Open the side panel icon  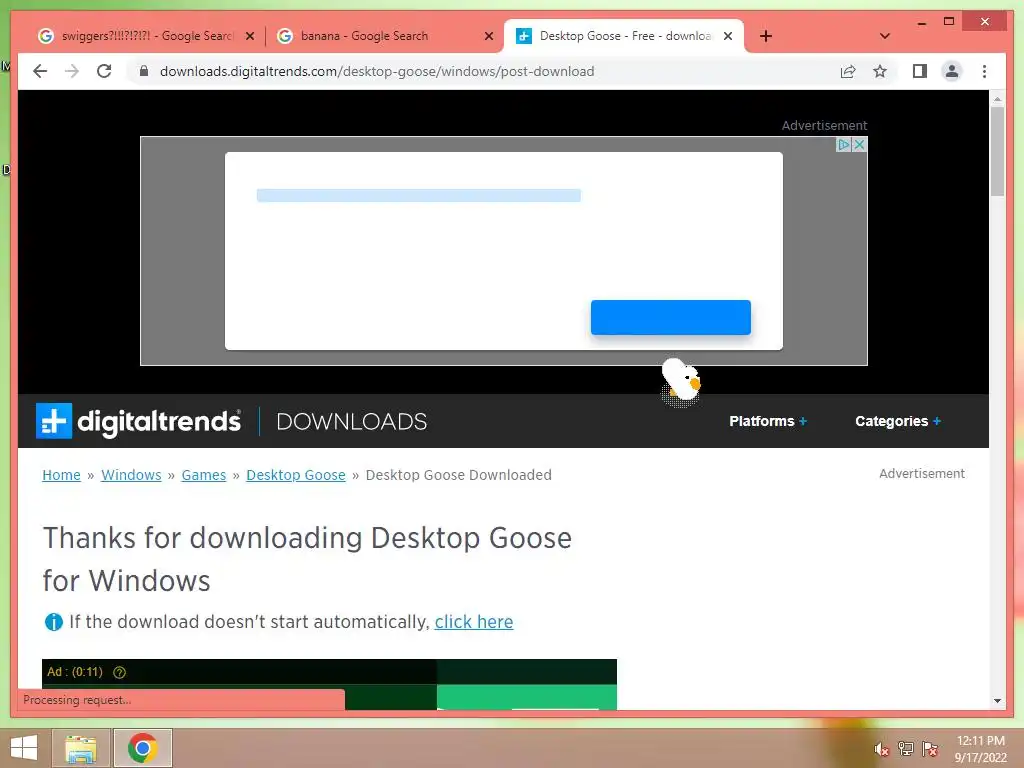point(920,71)
